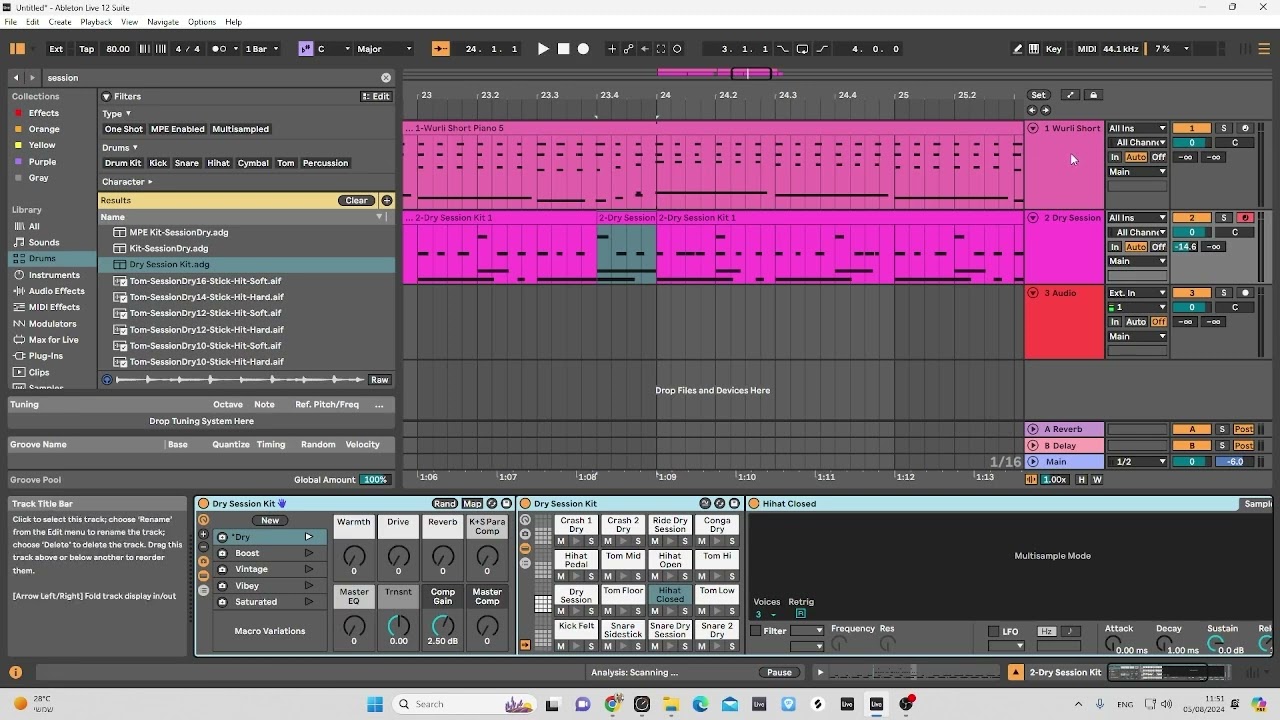Set track 3 Audio monitoring to In

(1115, 322)
